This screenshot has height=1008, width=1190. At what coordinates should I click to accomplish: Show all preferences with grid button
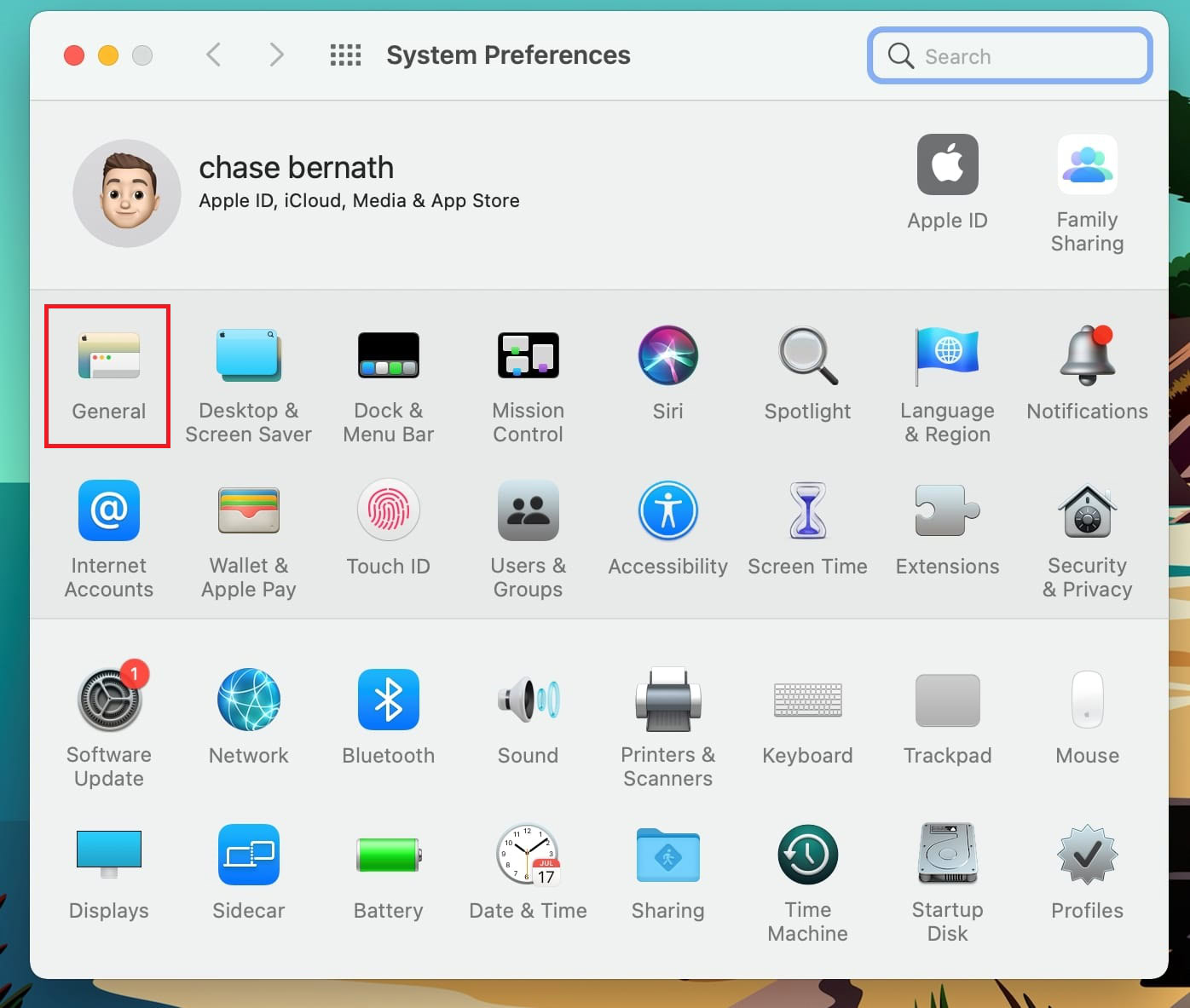point(345,55)
